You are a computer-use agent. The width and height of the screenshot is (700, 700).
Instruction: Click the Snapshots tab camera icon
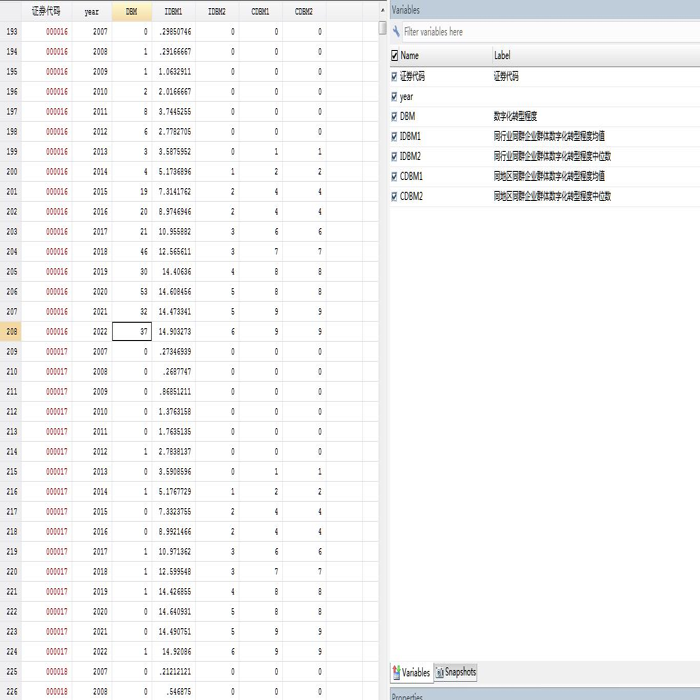click(x=439, y=672)
